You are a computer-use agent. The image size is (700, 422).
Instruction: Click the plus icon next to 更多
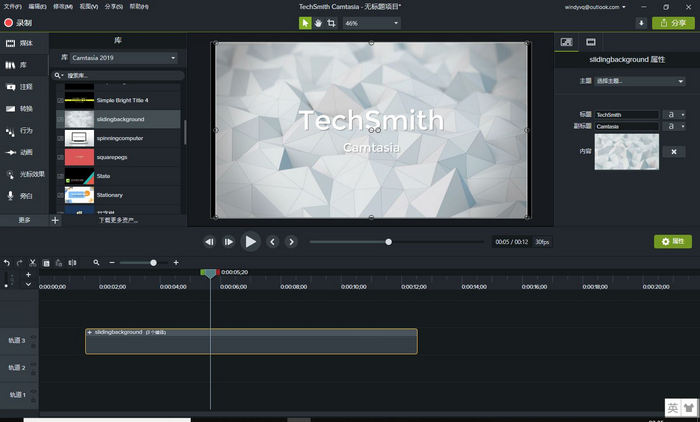click(x=55, y=220)
